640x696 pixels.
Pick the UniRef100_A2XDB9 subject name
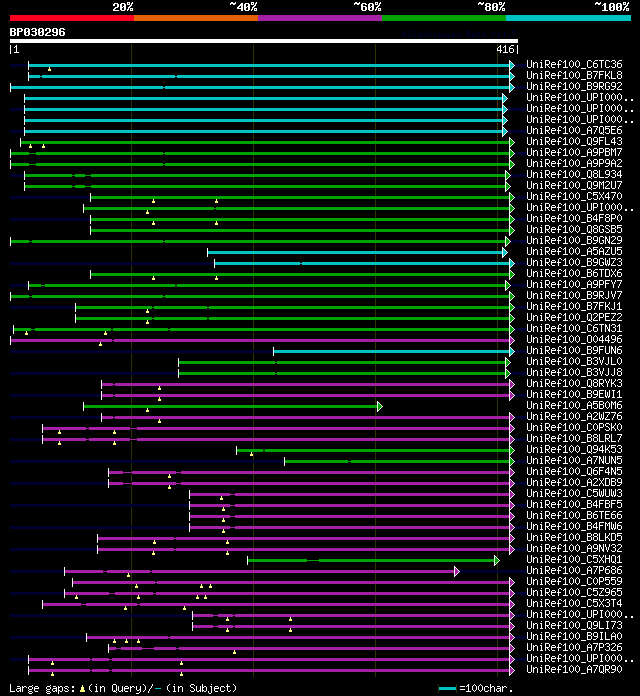coord(574,482)
